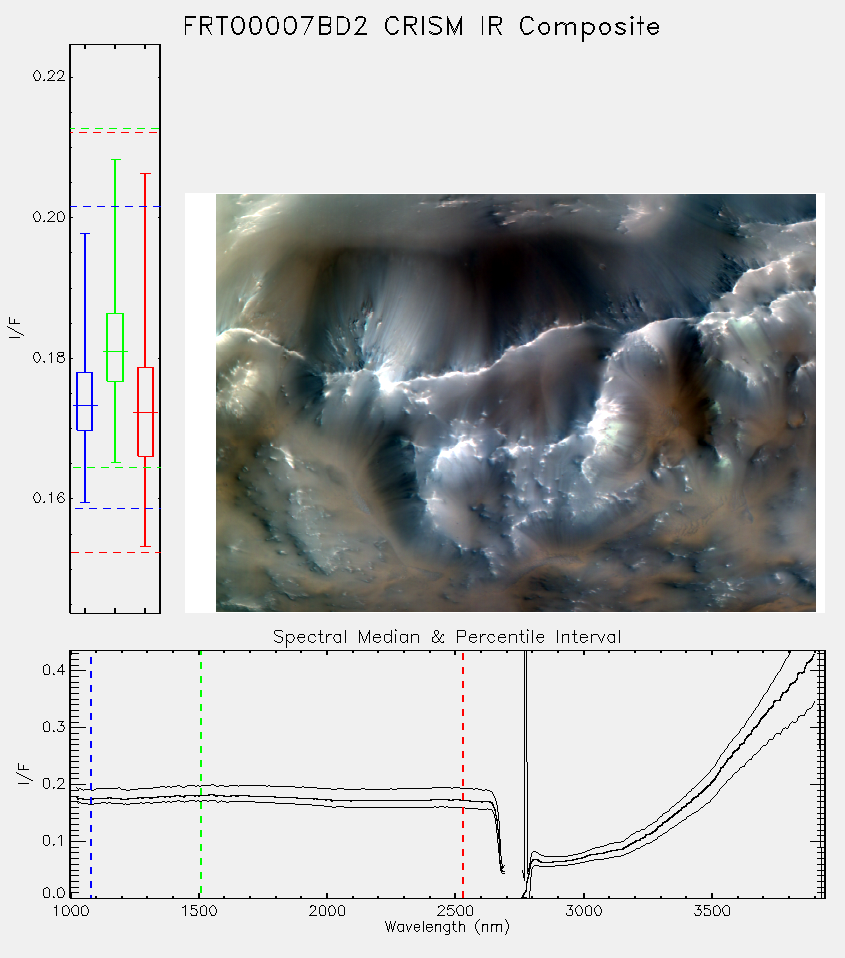
Task: Select the green dashed wavelength marker near 1500
Action: point(200,774)
